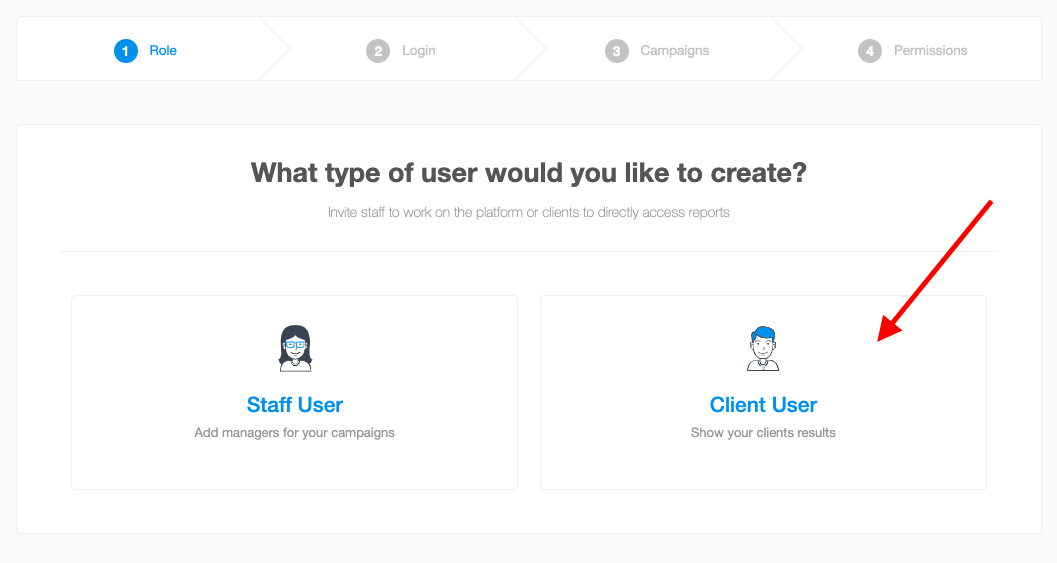Jump to the Campaigns step label
Image resolution: width=1057 pixels, height=563 pixels.
coord(674,51)
